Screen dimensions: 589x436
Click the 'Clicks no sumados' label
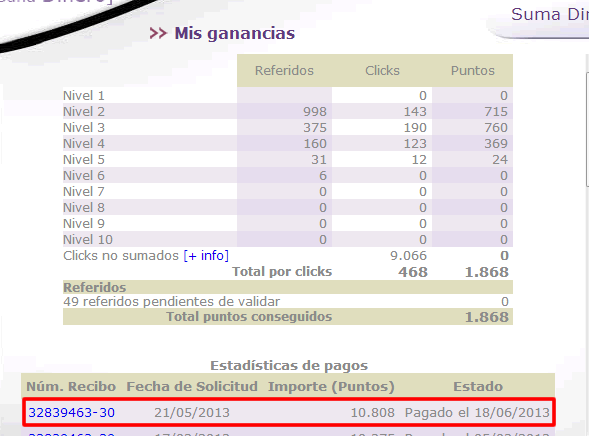121,256
